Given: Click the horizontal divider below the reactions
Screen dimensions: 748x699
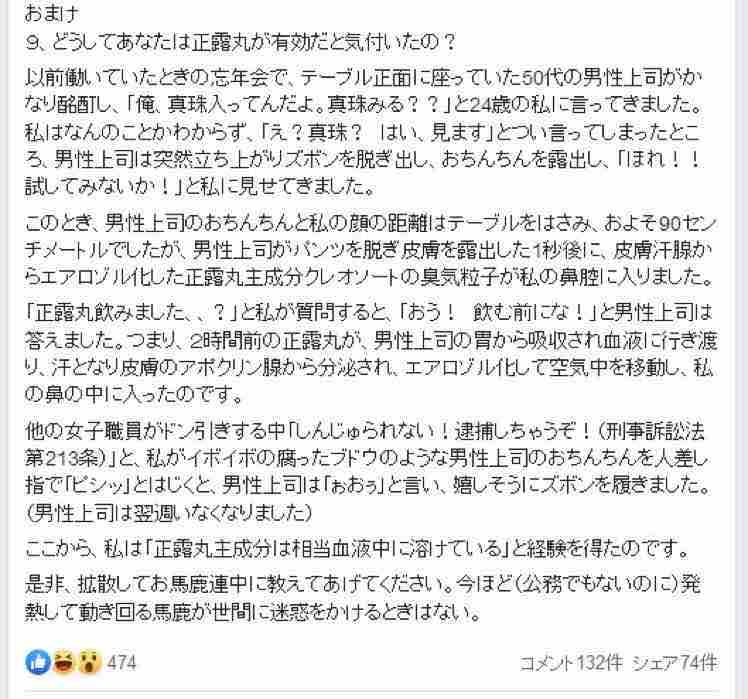Looking at the screenshot, I should (x=372, y=690).
